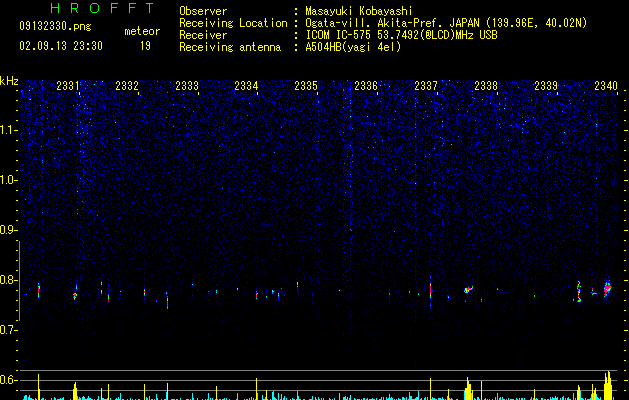The image size is (629, 400).
Task: Click the A504HB(yagi 4el) antenna text
Action: [x=353, y=47]
